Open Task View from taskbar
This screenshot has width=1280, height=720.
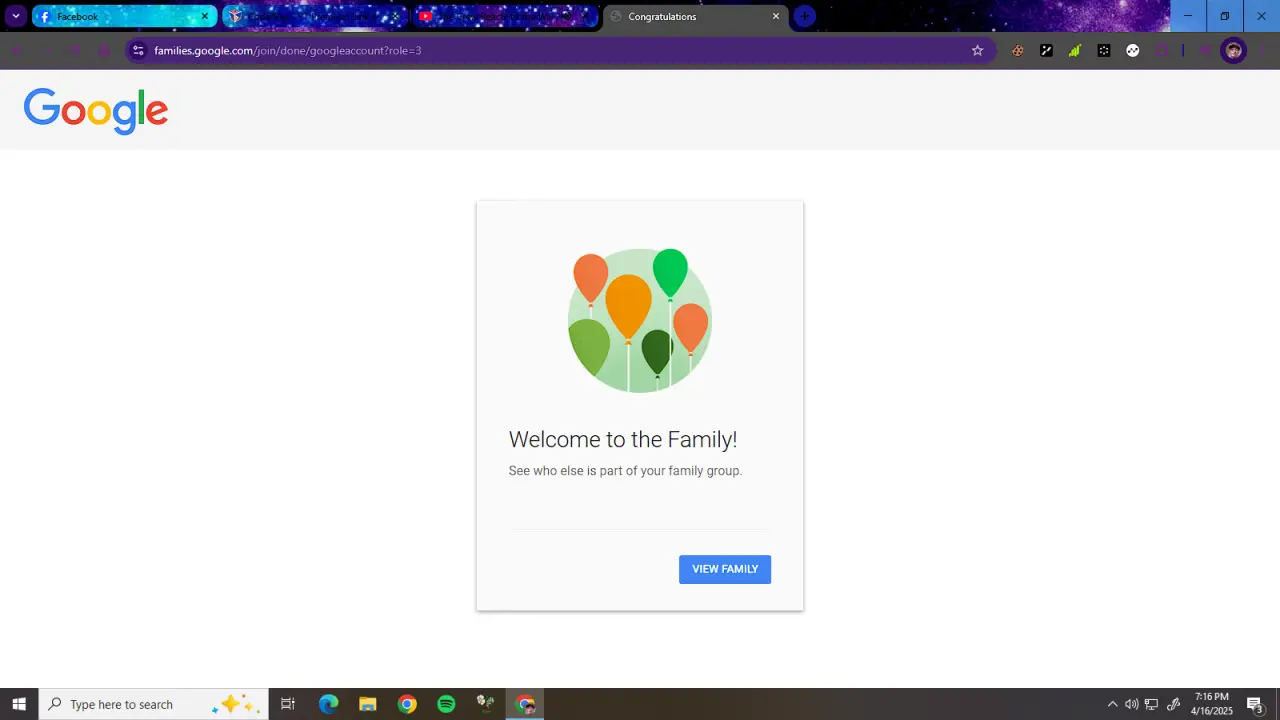(287, 704)
